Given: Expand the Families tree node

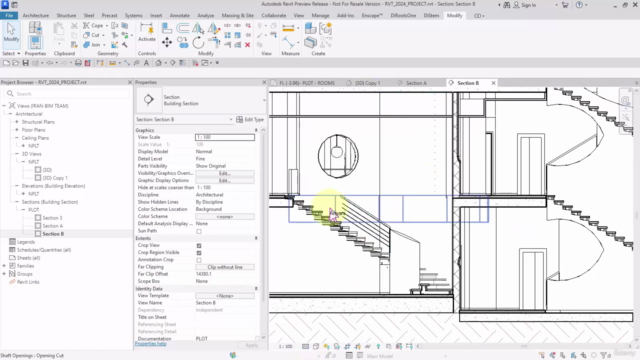Looking at the screenshot, I should pyautogui.click(x=4, y=266).
